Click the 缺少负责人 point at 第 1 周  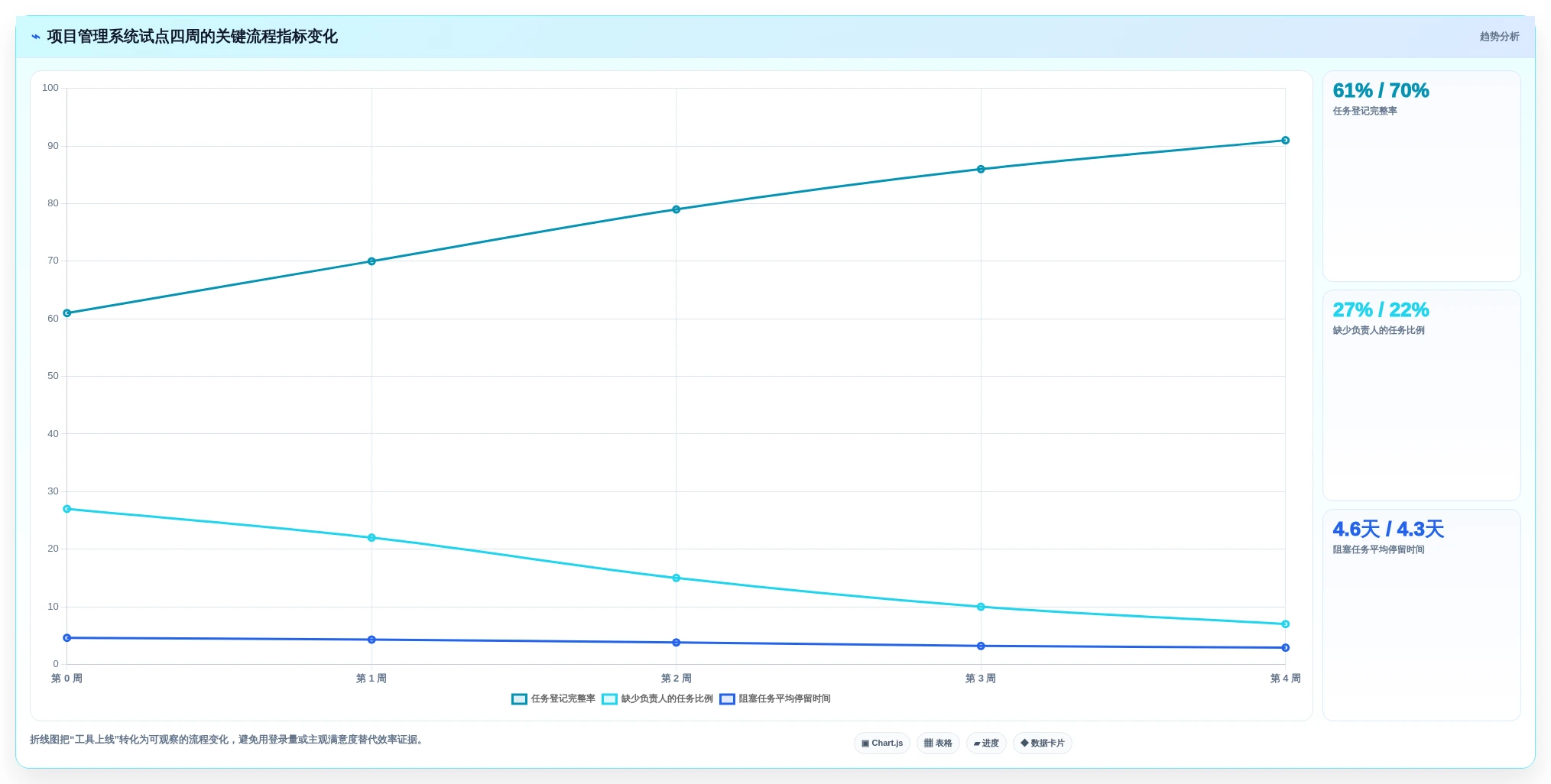tap(372, 538)
